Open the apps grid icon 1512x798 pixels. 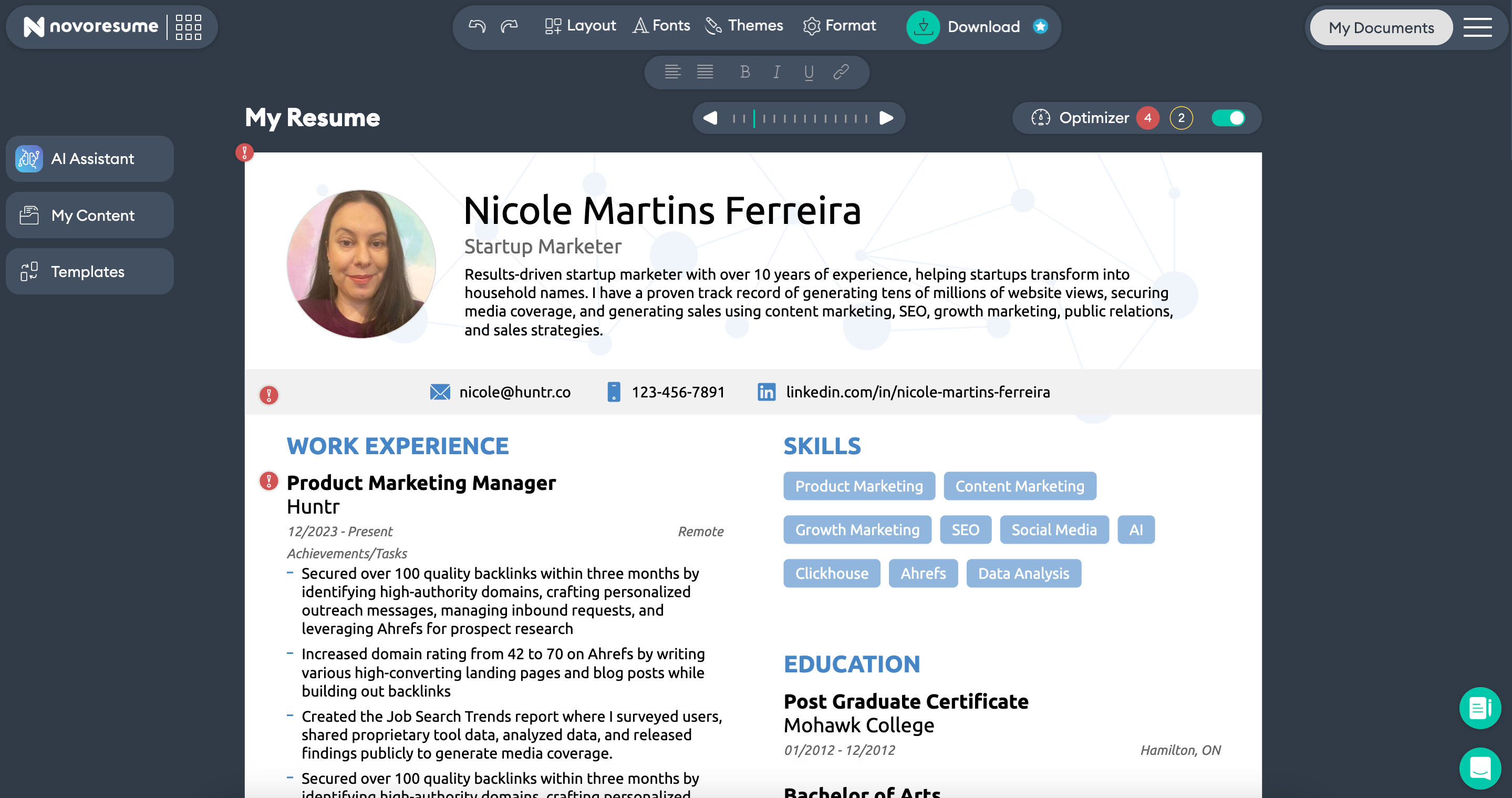189,27
